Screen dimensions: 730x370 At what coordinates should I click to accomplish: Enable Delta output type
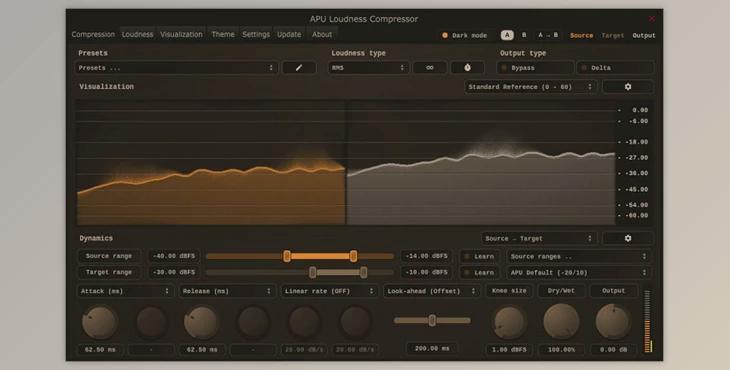click(615, 68)
